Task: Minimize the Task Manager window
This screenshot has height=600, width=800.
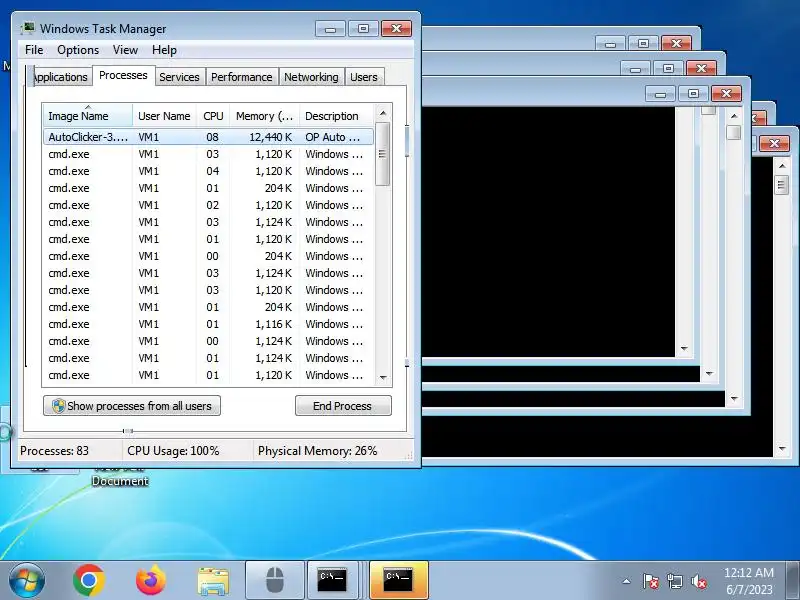Action: (331, 29)
